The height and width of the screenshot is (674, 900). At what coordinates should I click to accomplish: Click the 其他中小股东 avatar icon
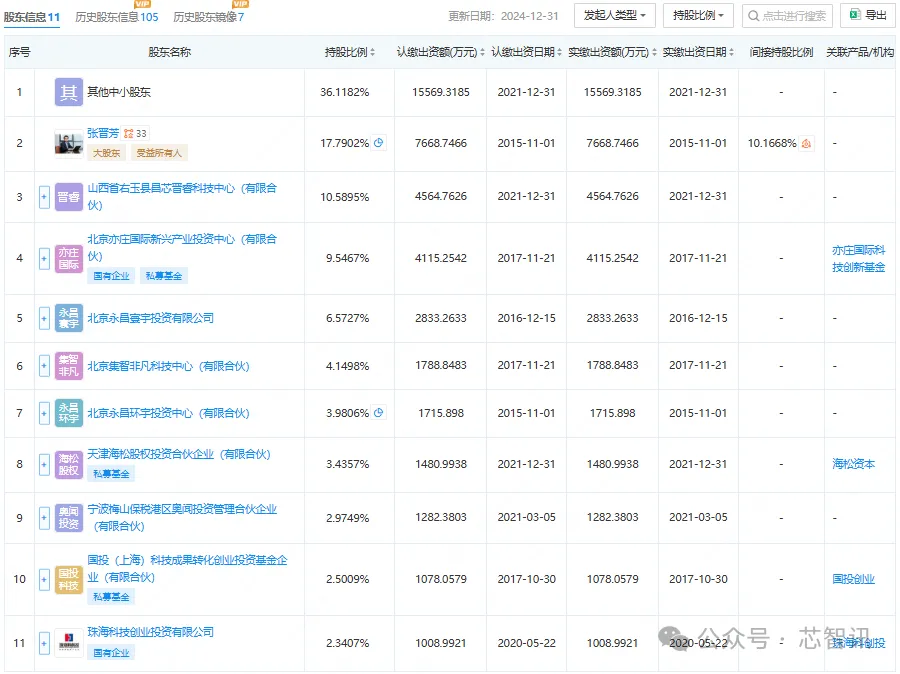69,92
